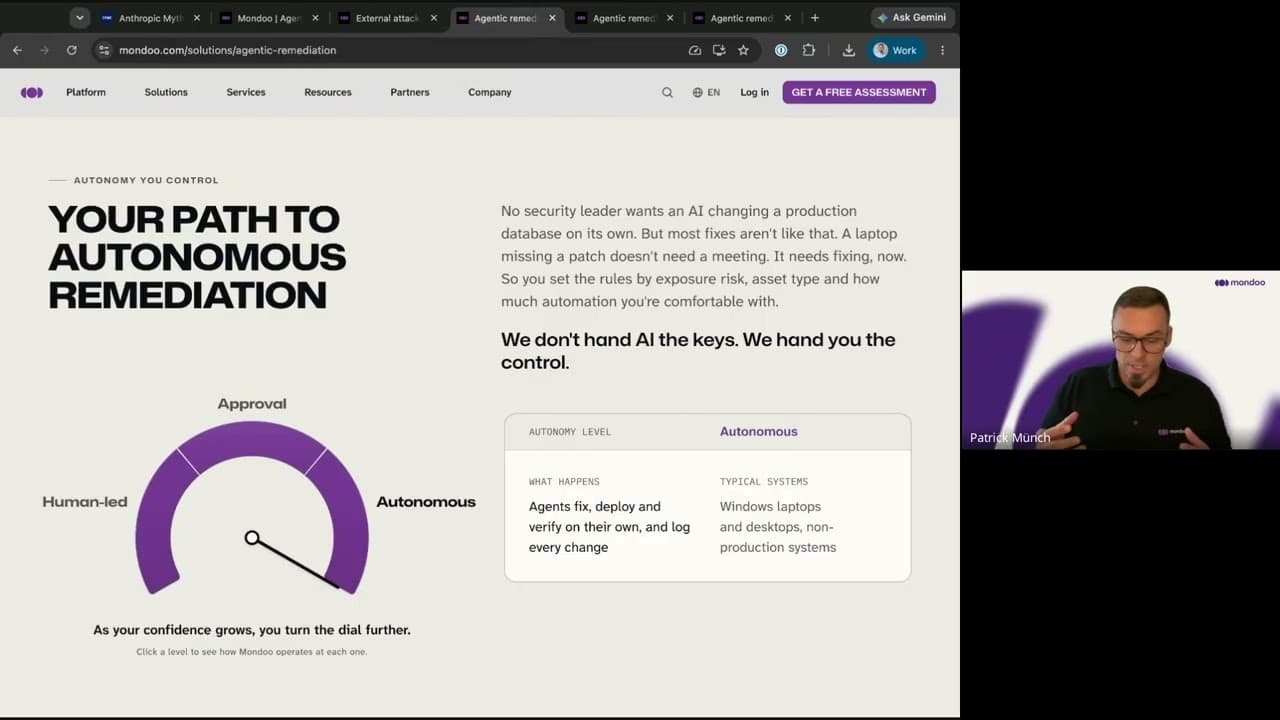The height and width of the screenshot is (720, 1280).
Task: Open the Resources menu
Action: pos(328,92)
